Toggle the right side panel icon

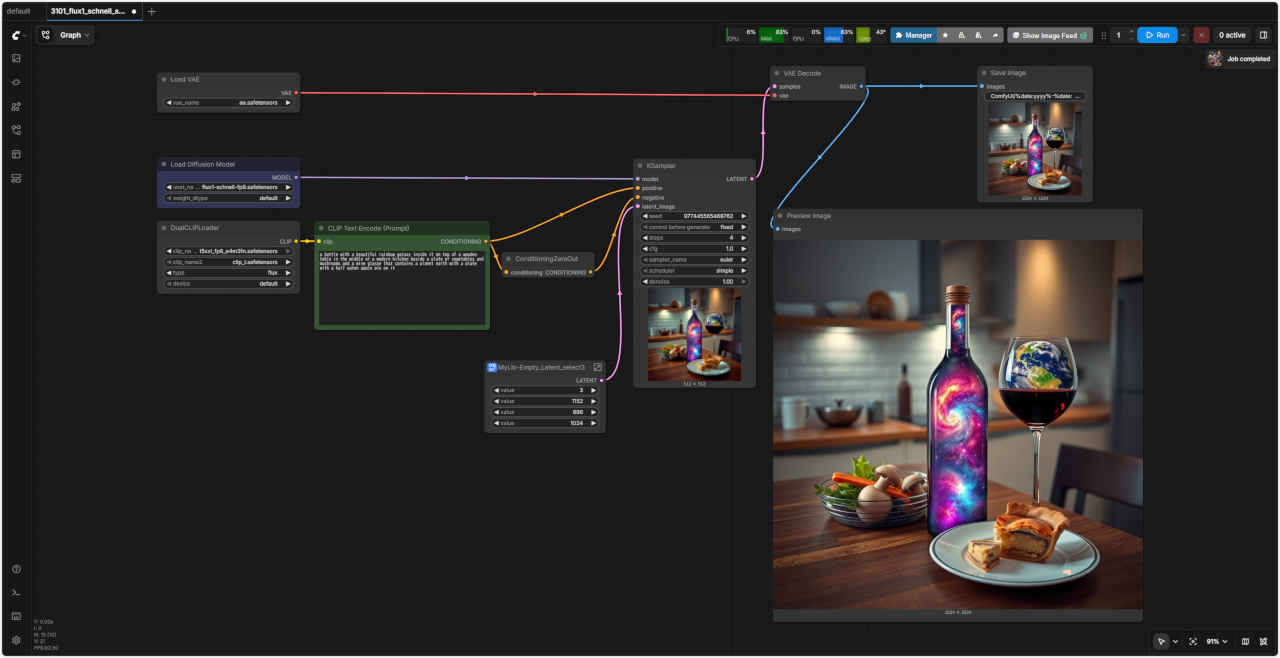1263,35
